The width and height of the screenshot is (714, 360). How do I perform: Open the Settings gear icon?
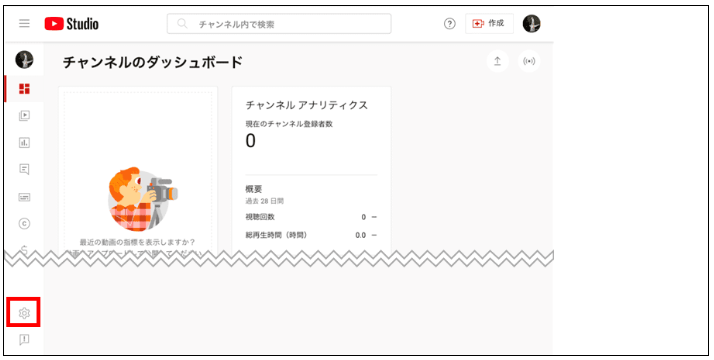coord(24,313)
